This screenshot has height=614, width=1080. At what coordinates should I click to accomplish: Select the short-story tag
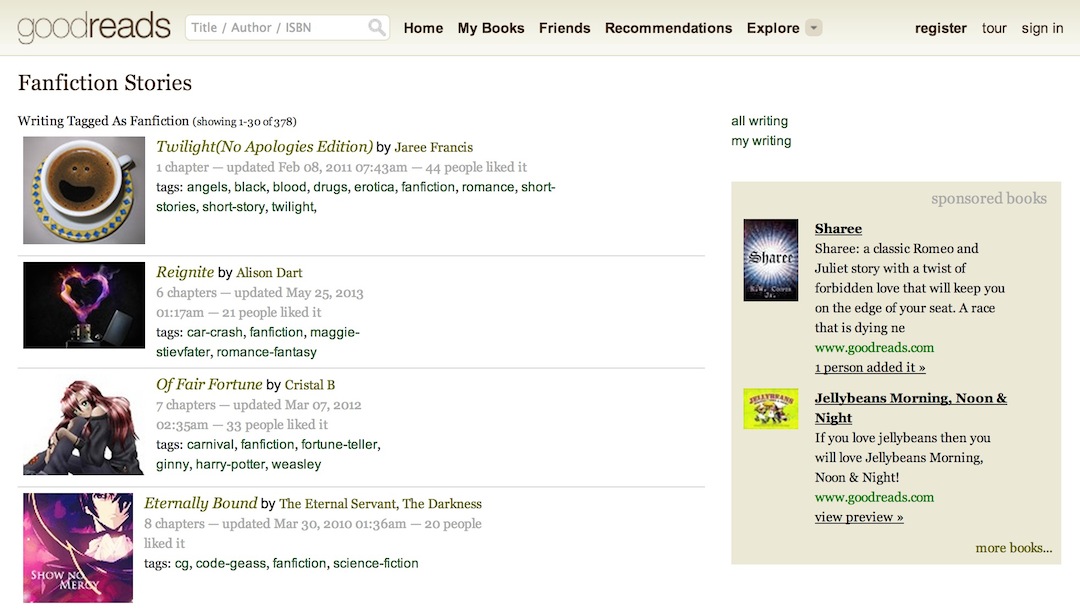click(233, 207)
